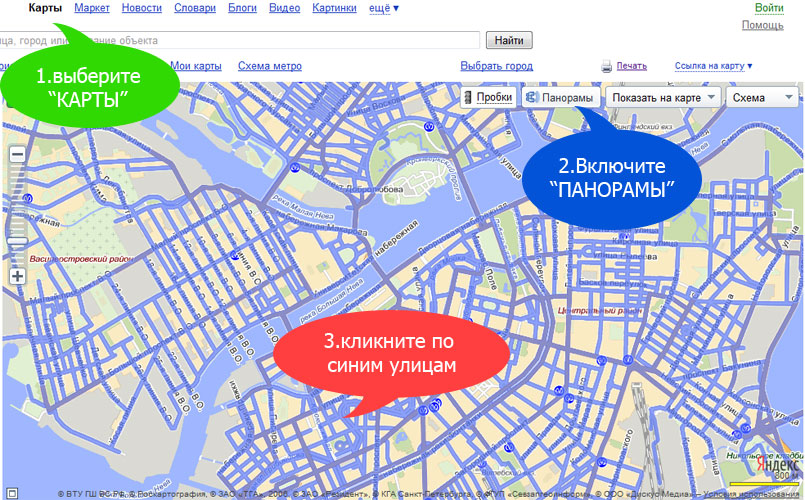This screenshot has width=805, height=500.
Task: Open the Помощь help link
Action: [762, 25]
